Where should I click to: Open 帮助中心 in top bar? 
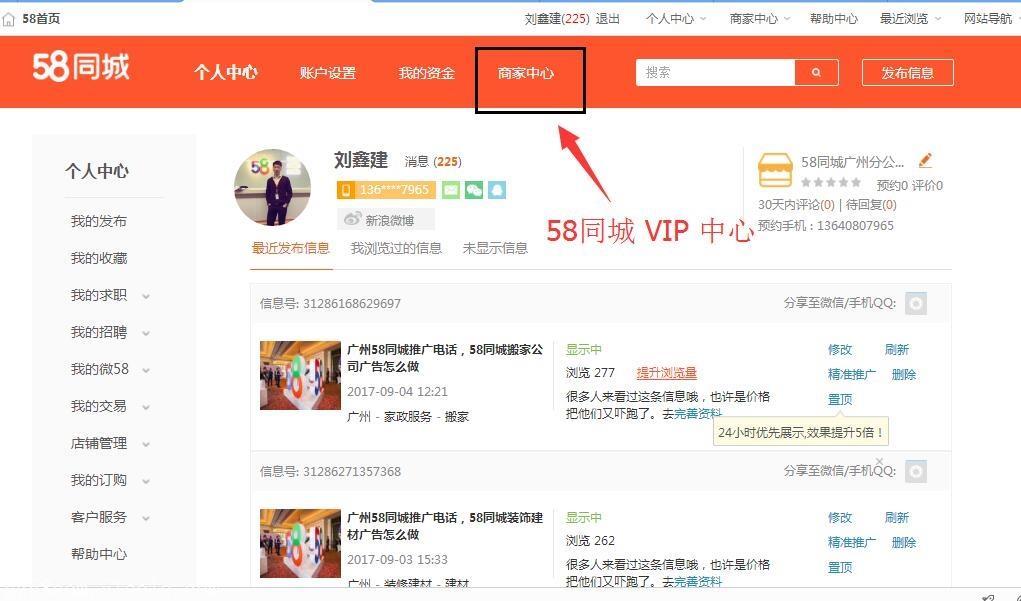pos(833,19)
